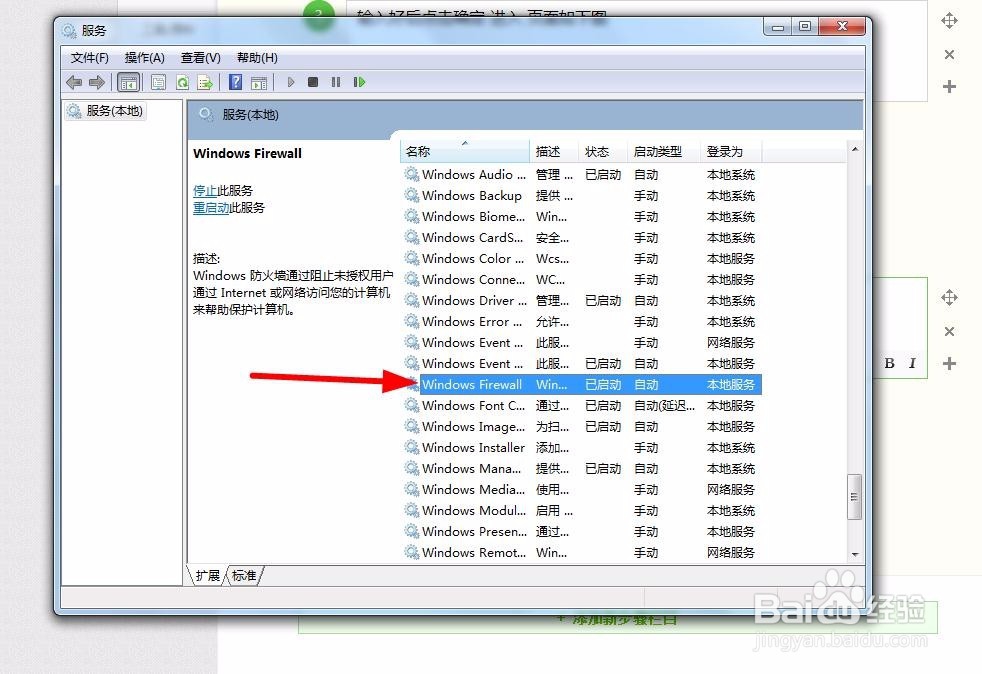Select the Windows Modul... service row

pyautogui.click(x=581, y=511)
